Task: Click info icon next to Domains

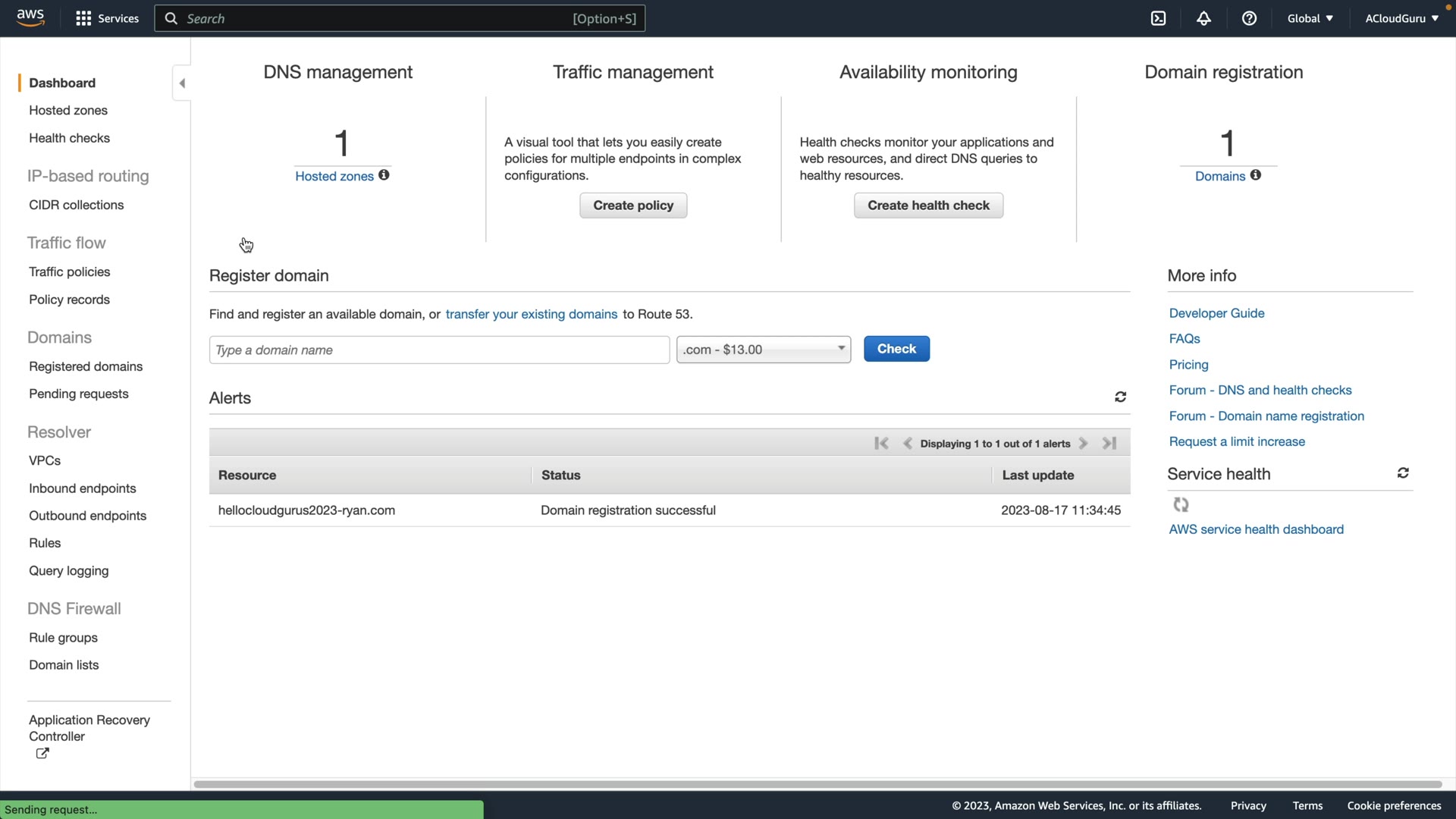Action: pyautogui.click(x=1256, y=175)
